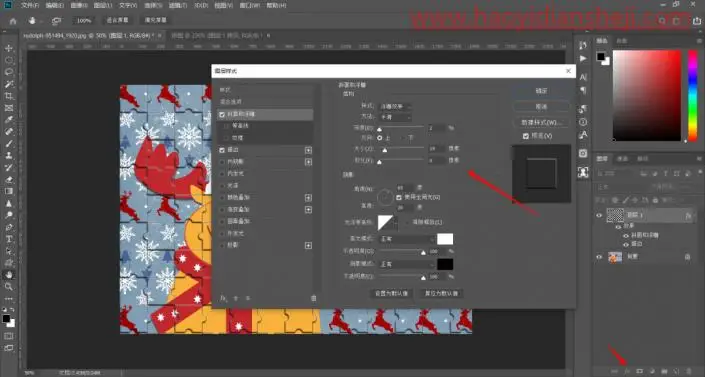Viewport: 705px width, 377px height.
Task: Toggle the Use Global Light checkbox
Action: [x=399, y=197]
